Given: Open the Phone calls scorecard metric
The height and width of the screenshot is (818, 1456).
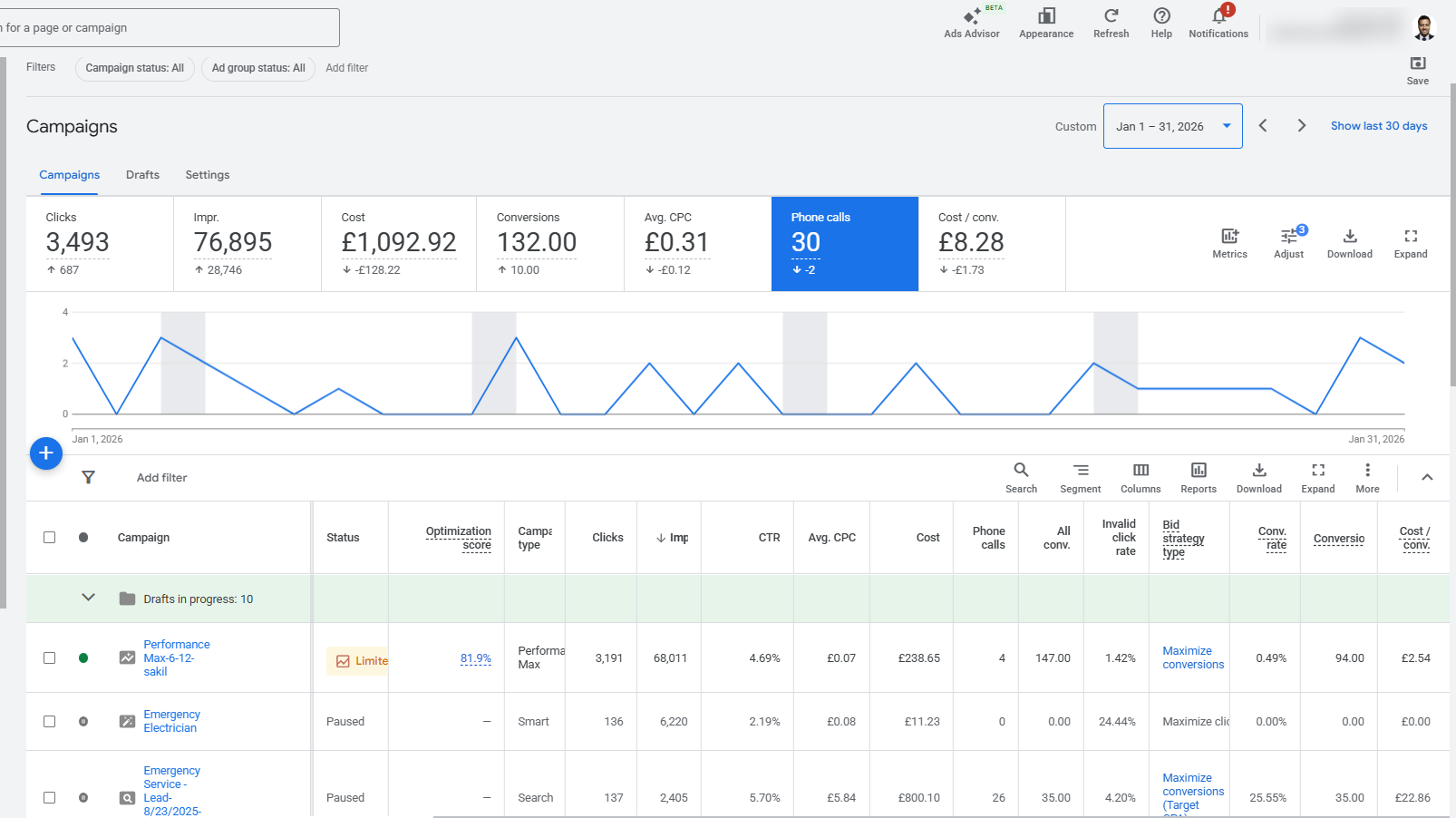Looking at the screenshot, I should click(845, 244).
